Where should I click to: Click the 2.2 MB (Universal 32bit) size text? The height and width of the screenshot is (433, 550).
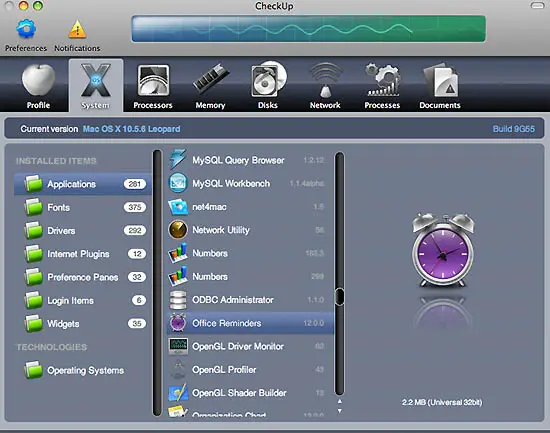(x=442, y=402)
